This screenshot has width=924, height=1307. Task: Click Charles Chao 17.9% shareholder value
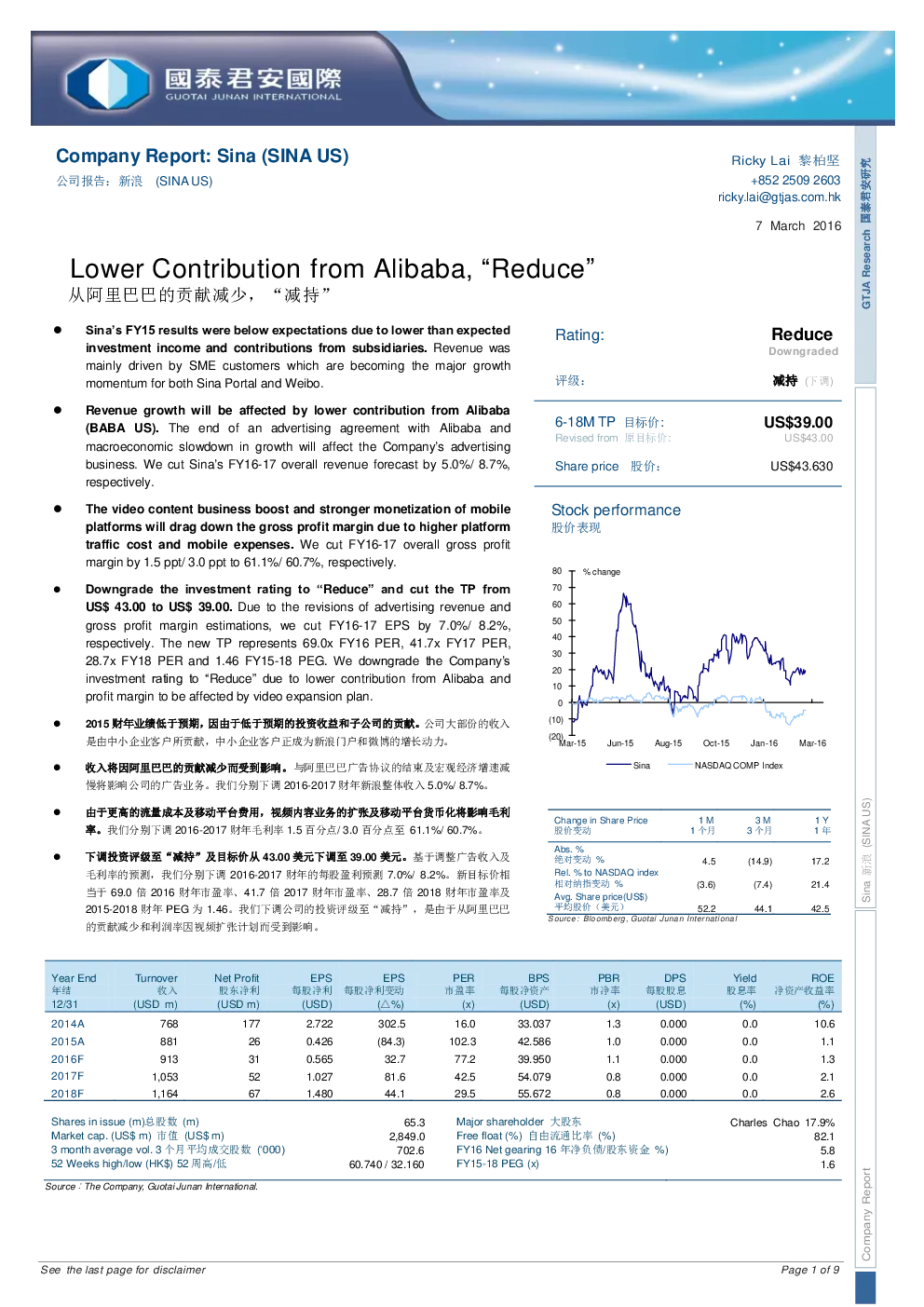(782, 1123)
